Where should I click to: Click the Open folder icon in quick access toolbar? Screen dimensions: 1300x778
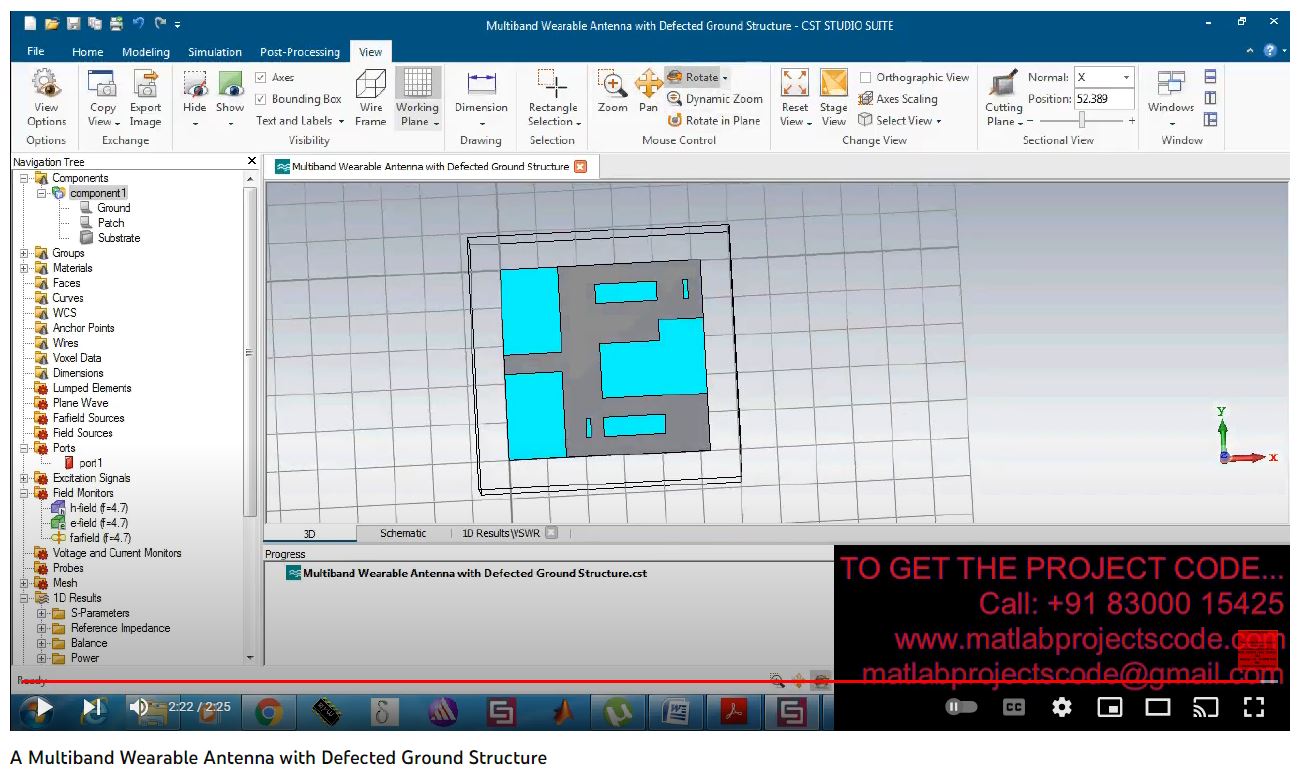[x=52, y=23]
